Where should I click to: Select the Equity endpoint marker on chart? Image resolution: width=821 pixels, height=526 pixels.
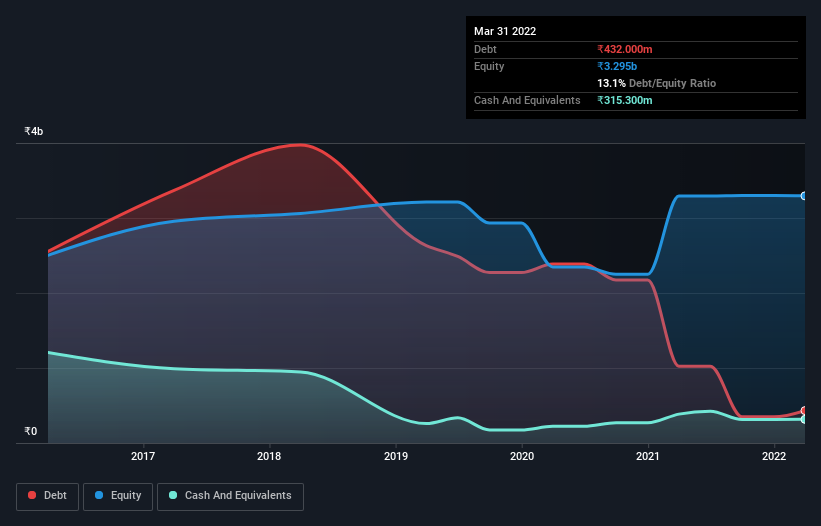pos(804,196)
